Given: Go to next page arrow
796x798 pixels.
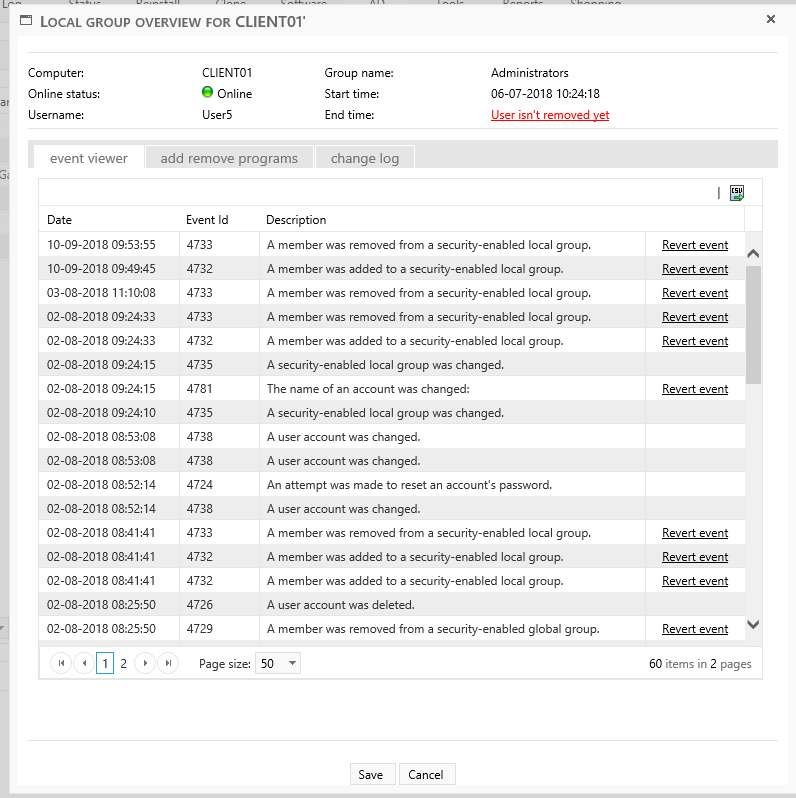Looking at the screenshot, I should click(x=146, y=663).
